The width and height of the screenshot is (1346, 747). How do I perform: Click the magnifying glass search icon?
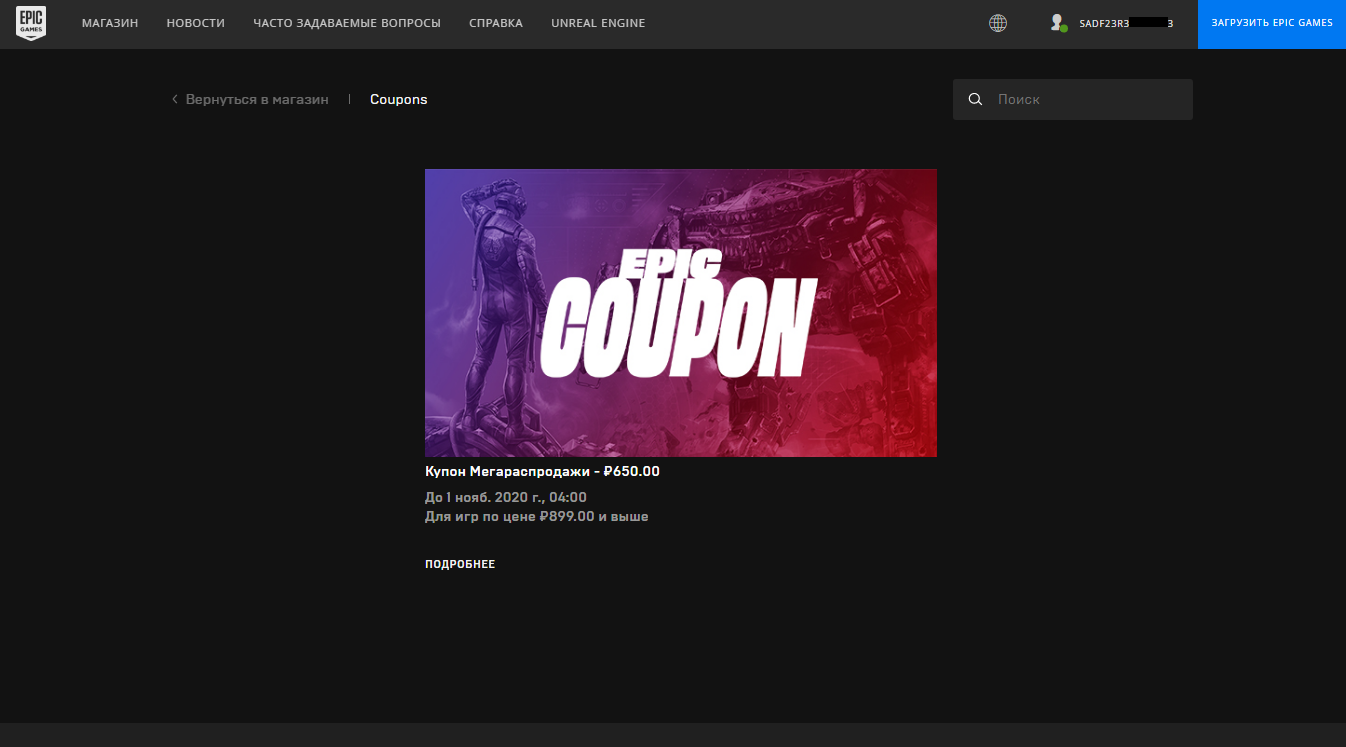[975, 100]
